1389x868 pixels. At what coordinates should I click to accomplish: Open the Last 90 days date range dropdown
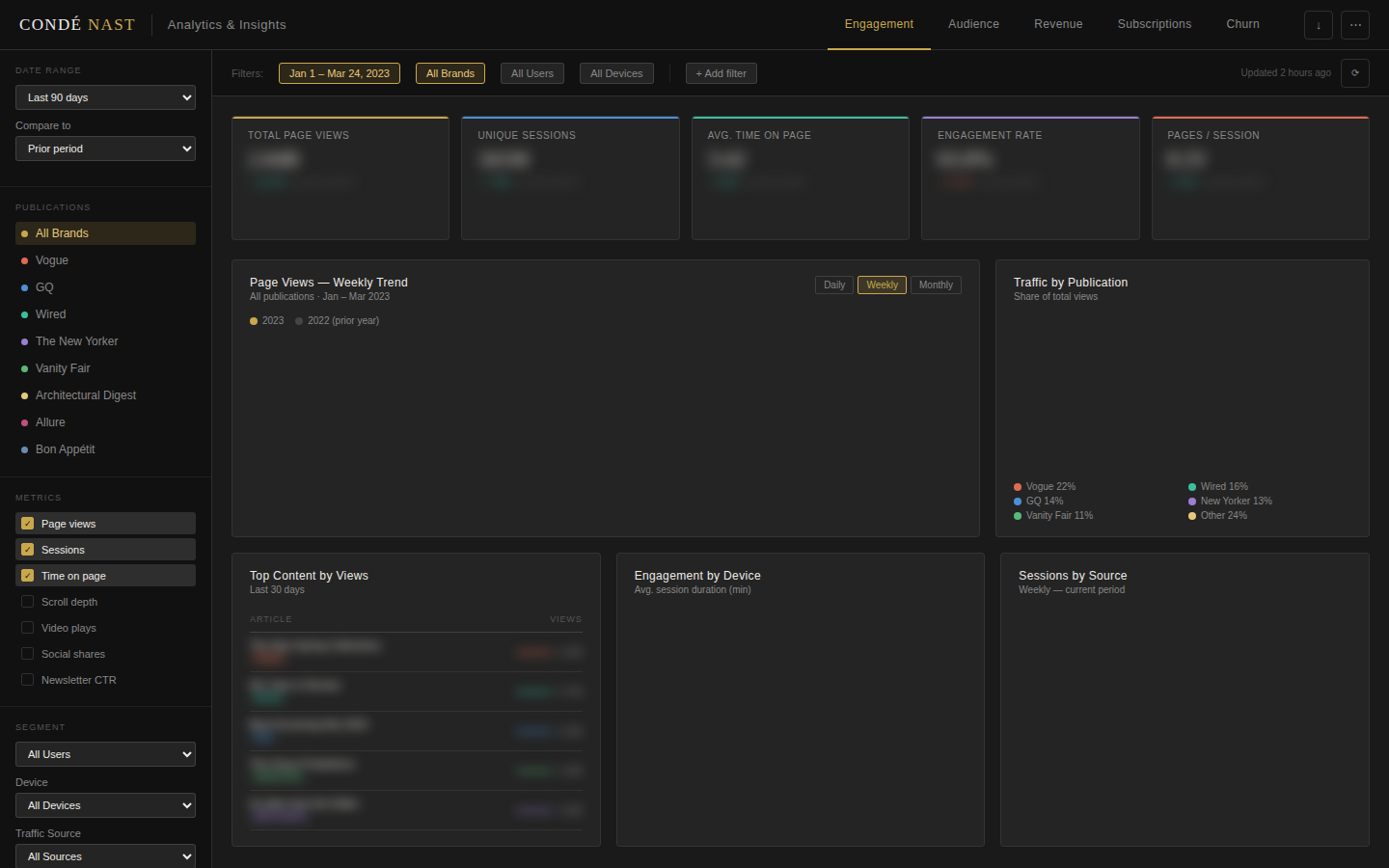click(104, 97)
